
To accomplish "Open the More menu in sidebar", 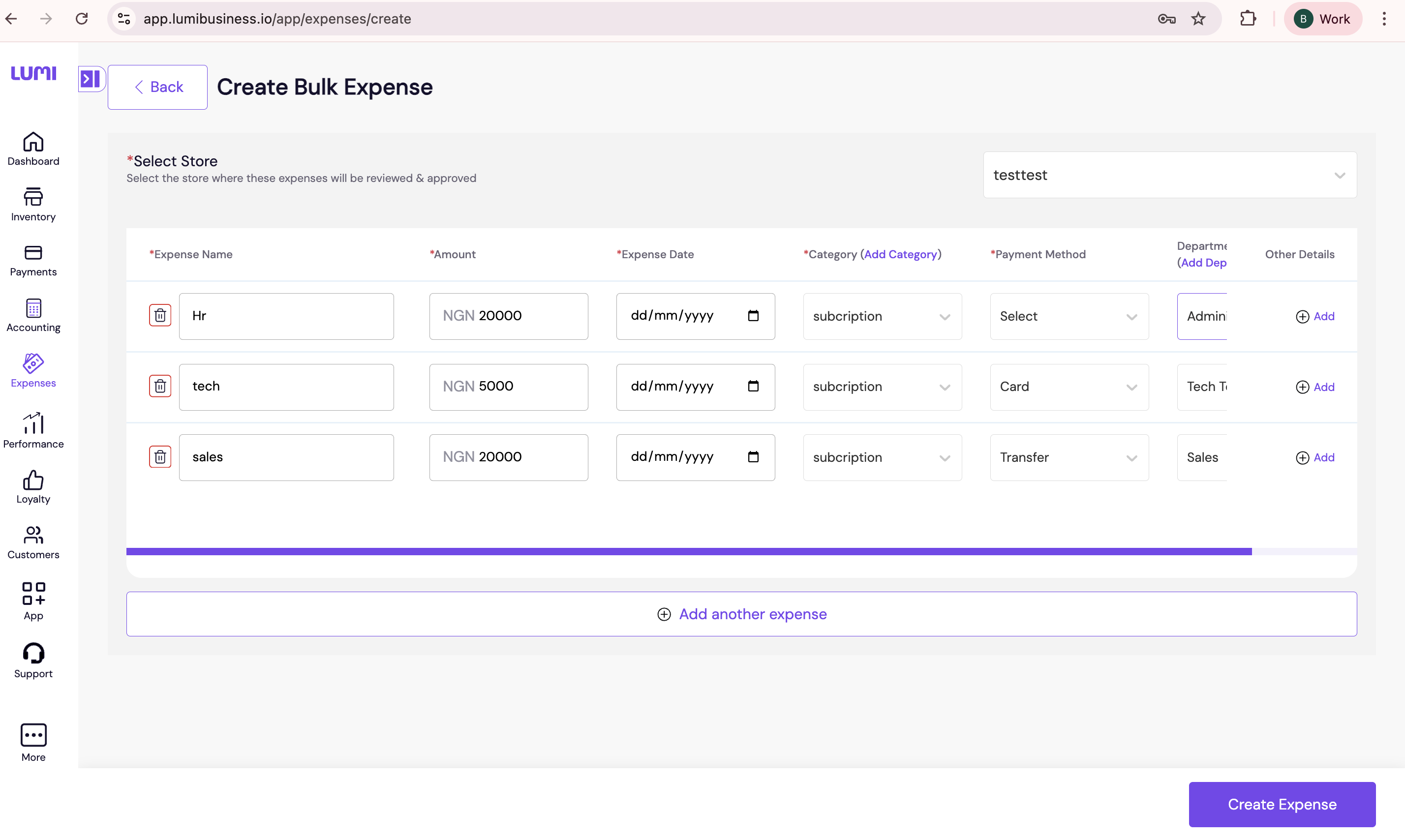I will pos(33,743).
